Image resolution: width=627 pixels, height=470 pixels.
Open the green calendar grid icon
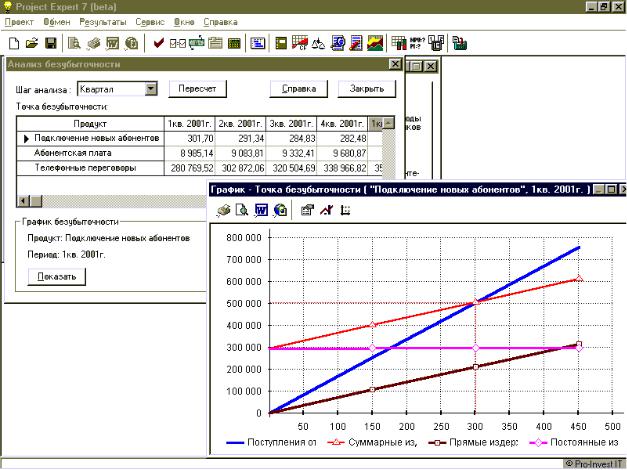point(234,43)
